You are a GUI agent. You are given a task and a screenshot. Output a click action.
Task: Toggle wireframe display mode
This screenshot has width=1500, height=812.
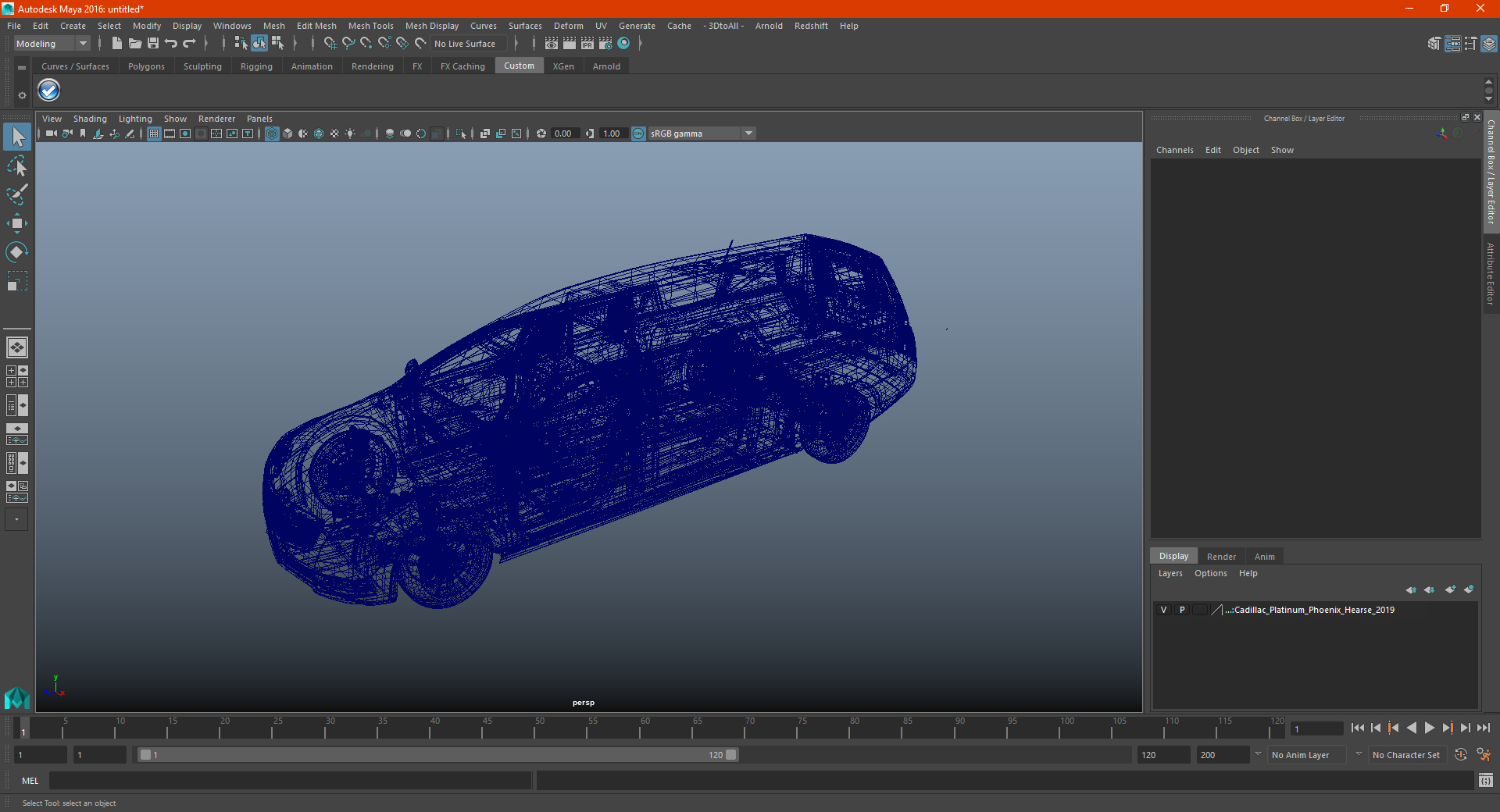[272, 134]
